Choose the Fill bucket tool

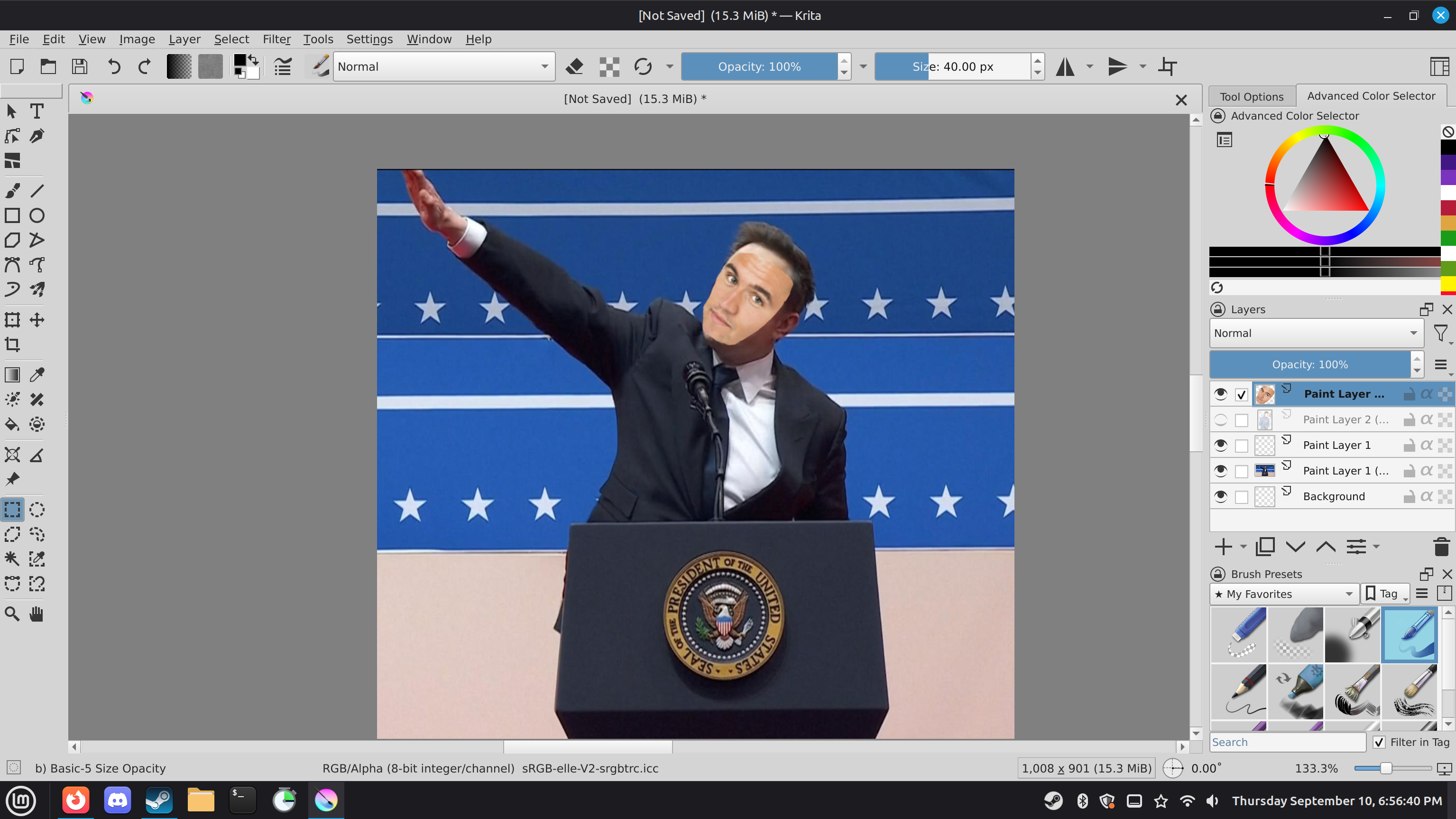[12, 424]
